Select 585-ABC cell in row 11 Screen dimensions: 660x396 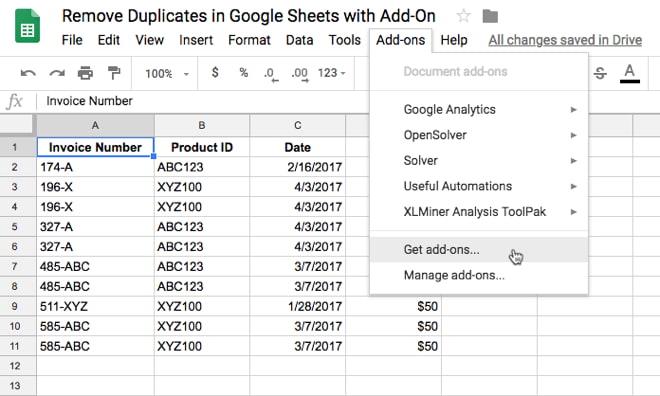coord(96,346)
